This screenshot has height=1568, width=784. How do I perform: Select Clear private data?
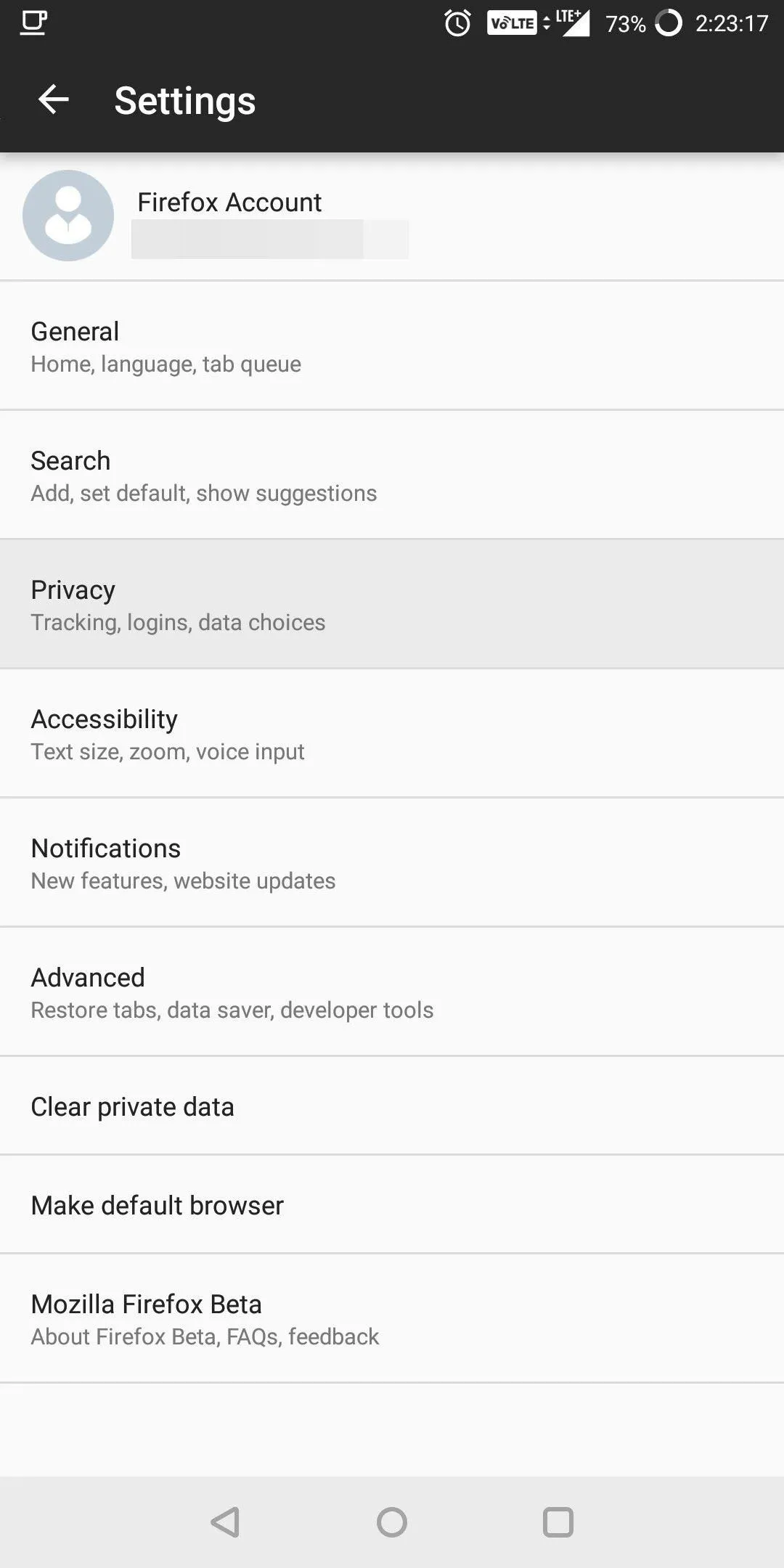[x=392, y=1106]
